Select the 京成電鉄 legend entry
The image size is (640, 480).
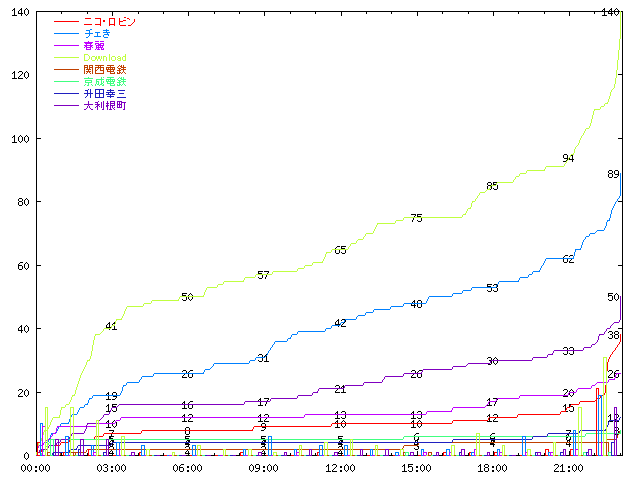tap(105, 81)
